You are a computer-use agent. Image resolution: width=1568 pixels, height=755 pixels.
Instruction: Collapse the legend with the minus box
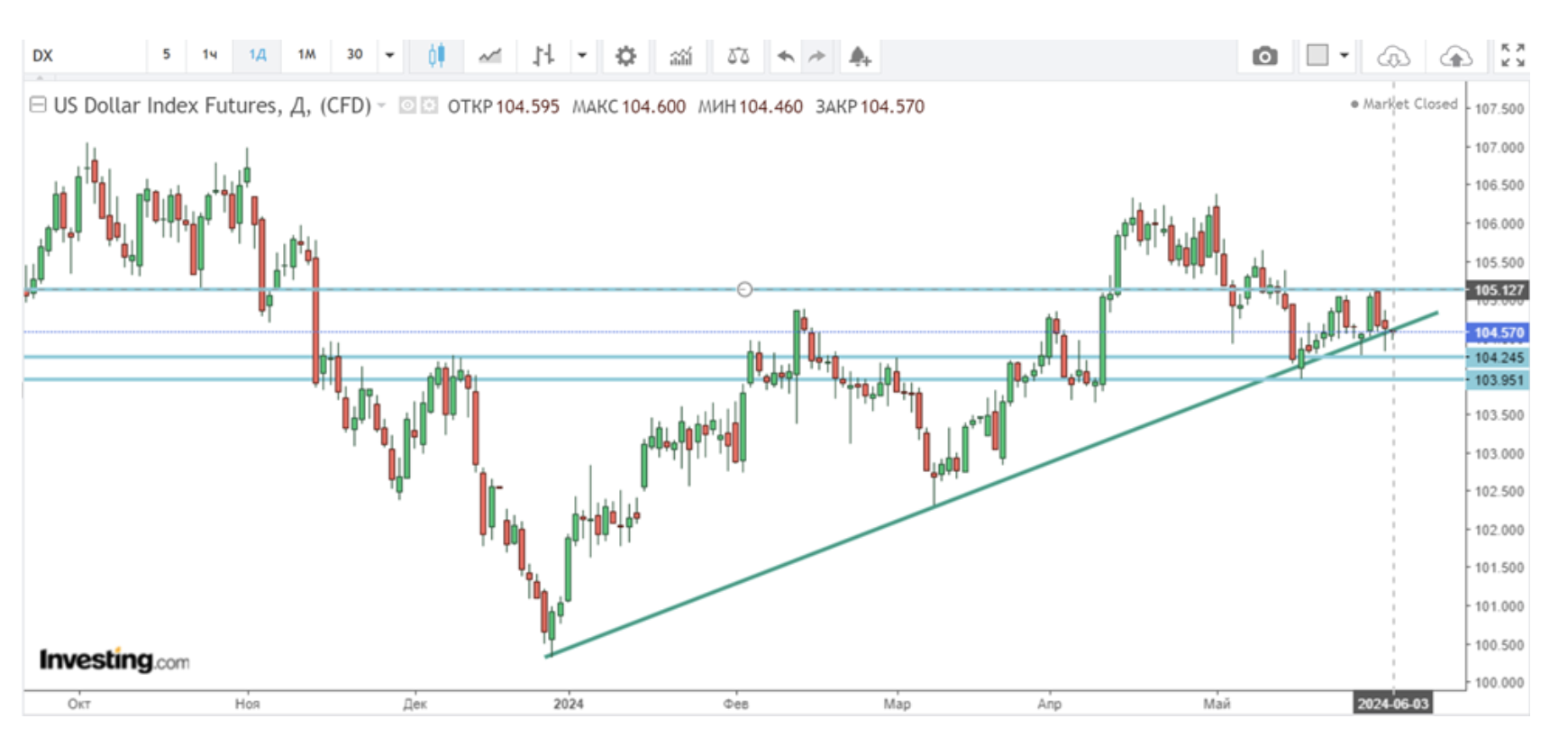pos(38,105)
